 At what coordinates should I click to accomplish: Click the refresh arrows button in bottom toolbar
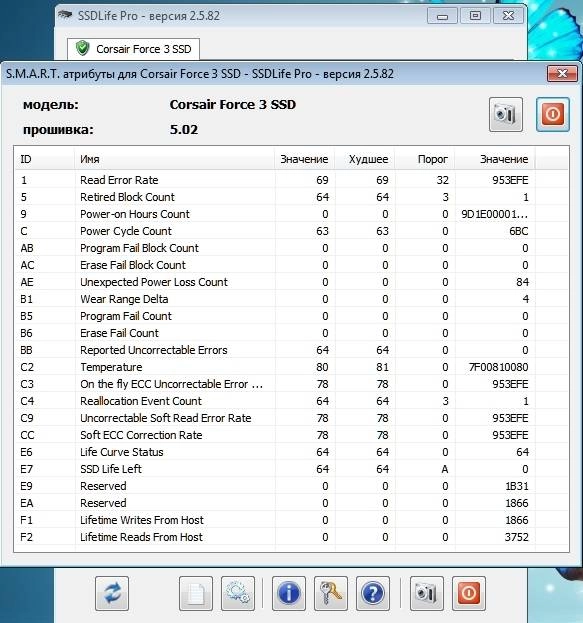click(112, 593)
